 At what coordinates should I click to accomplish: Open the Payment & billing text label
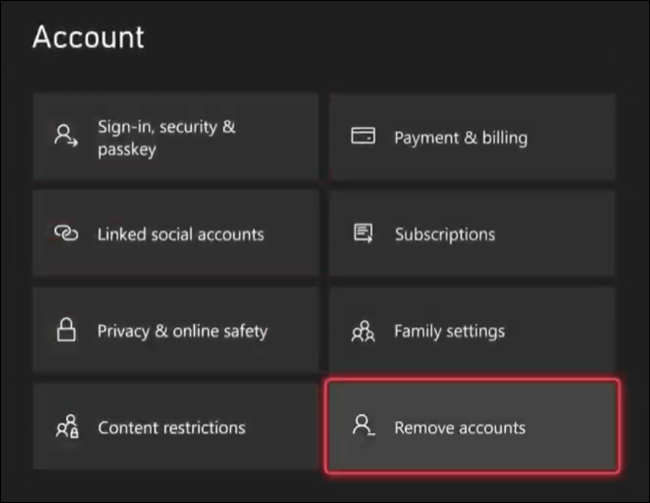(460, 138)
